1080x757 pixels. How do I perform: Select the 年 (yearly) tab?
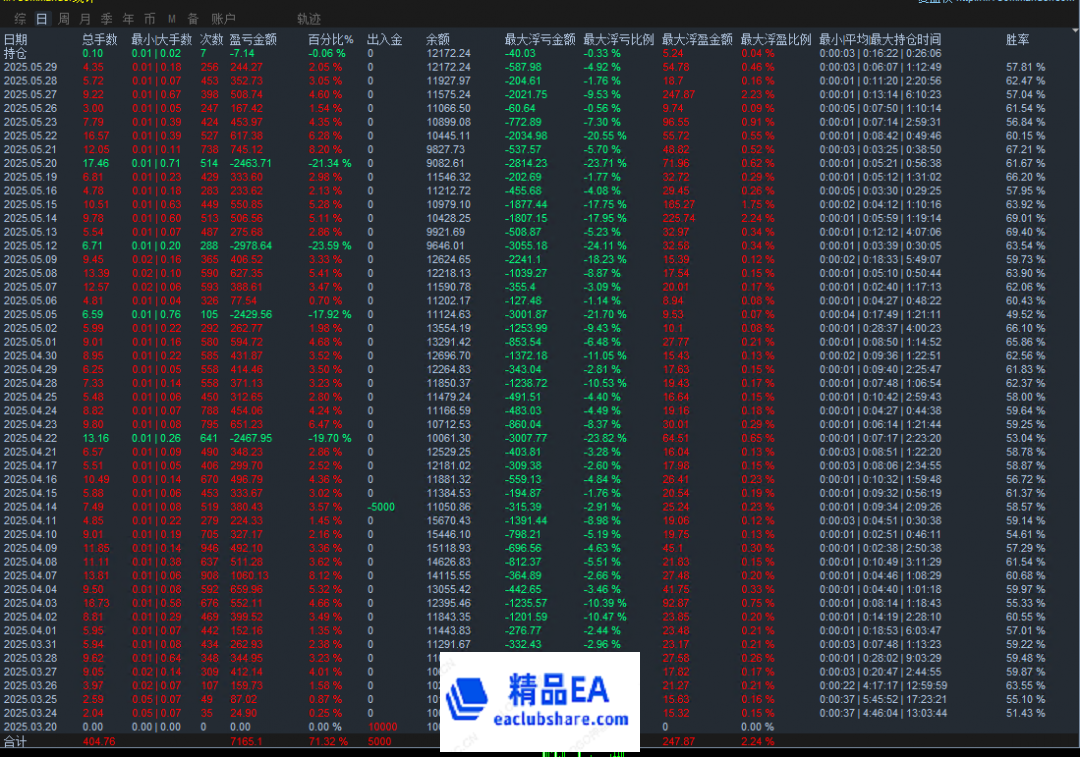(x=127, y=19)
